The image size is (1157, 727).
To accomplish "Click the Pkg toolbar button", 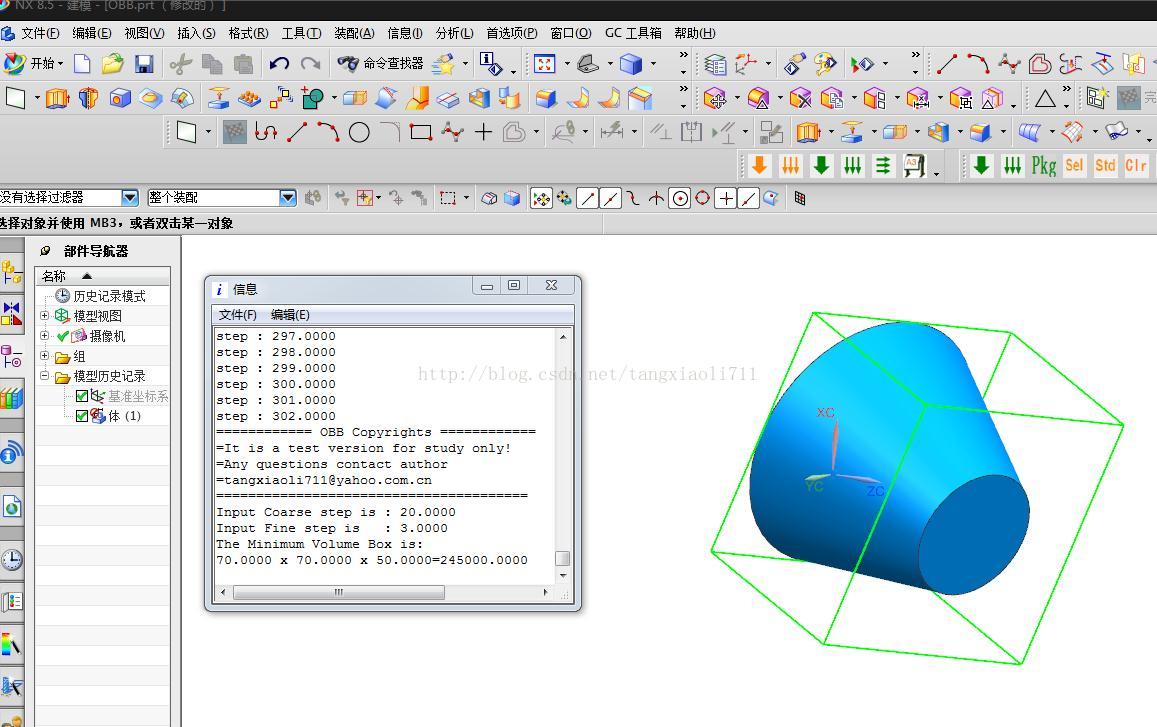I will click(x=1043, y=165).
